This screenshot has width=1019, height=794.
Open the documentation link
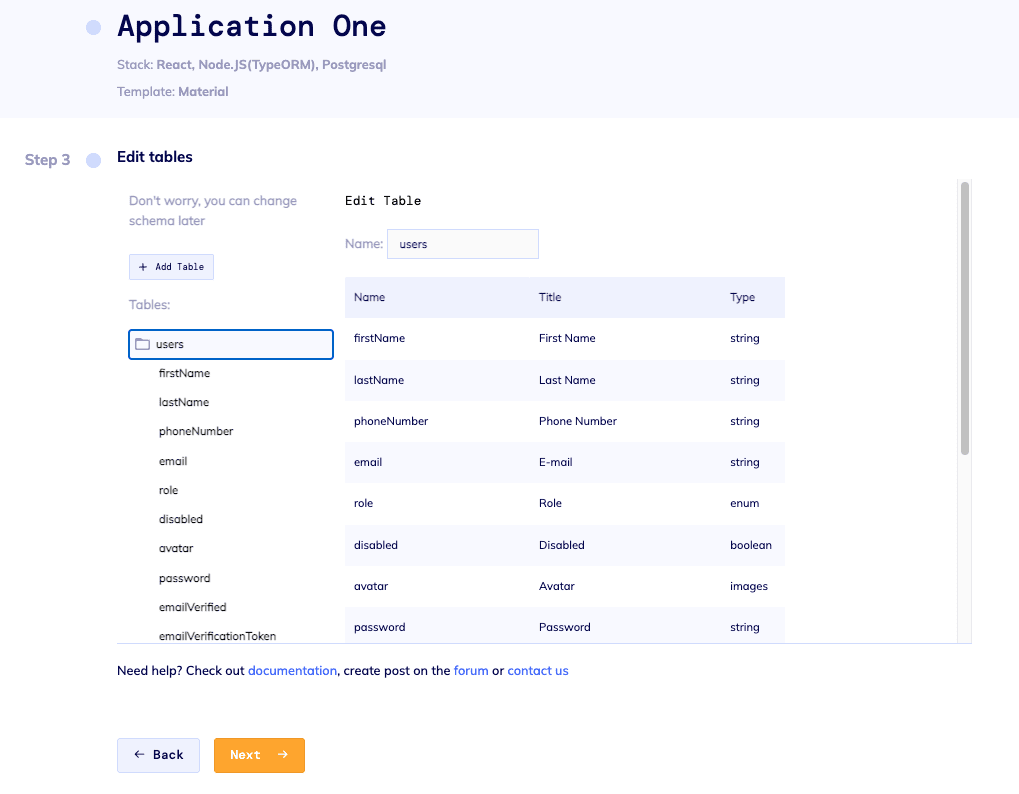(x=292, y=671)
